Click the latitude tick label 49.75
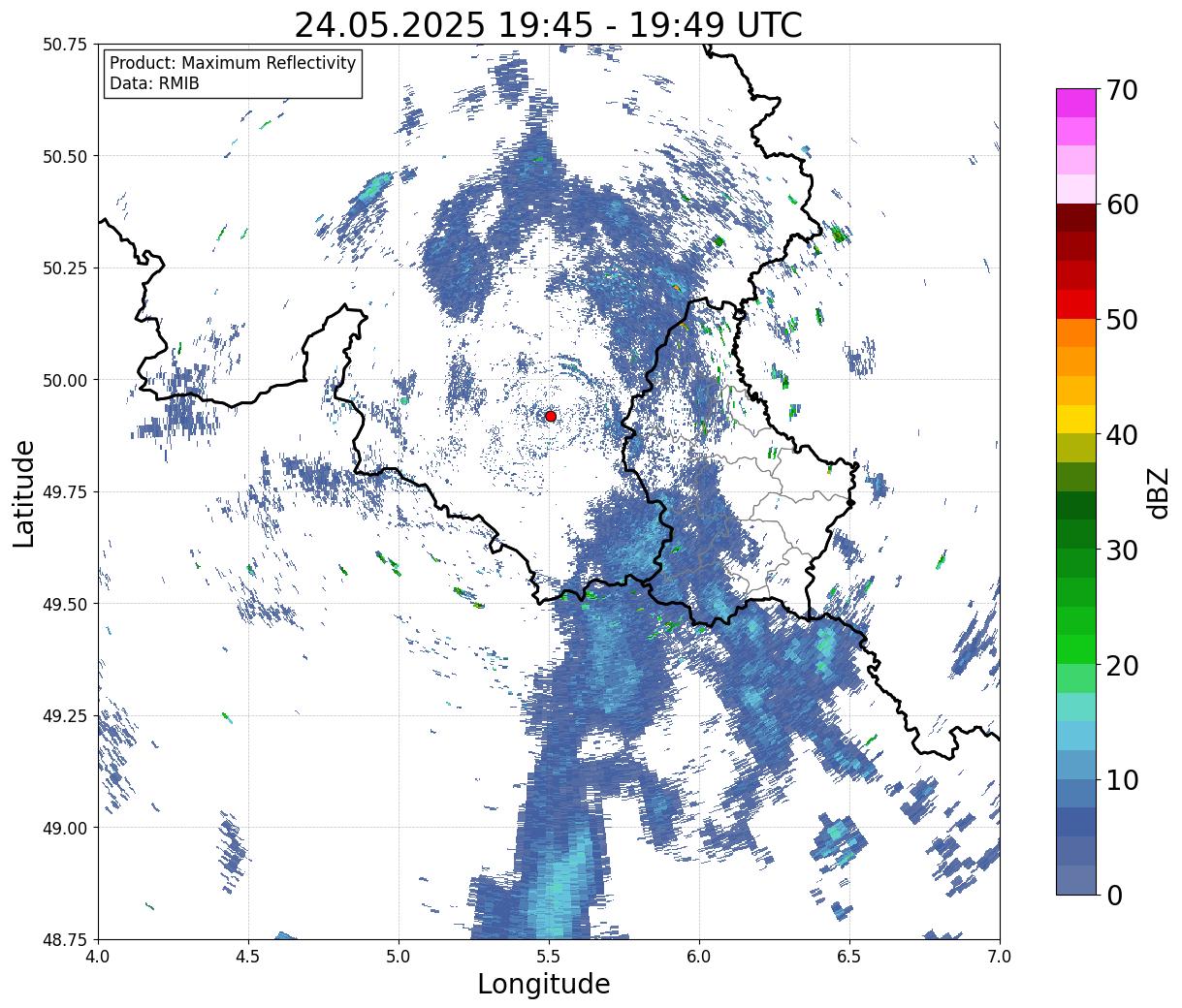Viewport: 1182px width, 1008px height. click(x=64, y=492)
